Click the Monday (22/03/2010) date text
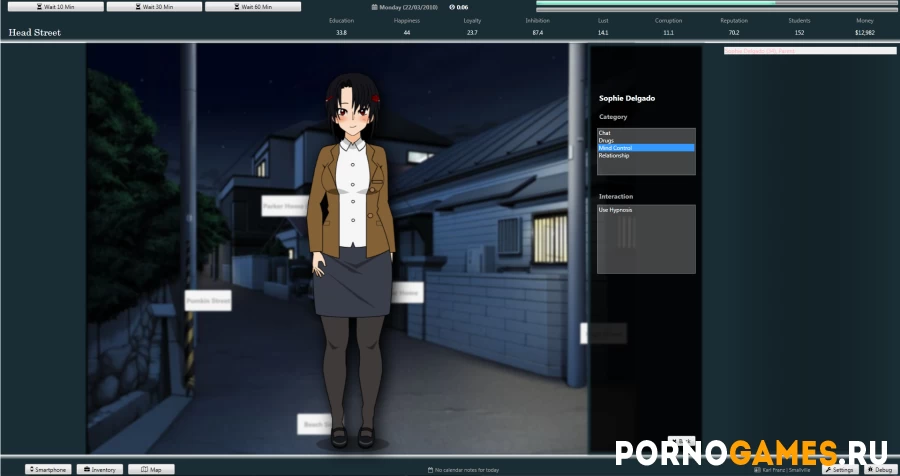This screenshot has height=476, width=900. coord(408,7)
